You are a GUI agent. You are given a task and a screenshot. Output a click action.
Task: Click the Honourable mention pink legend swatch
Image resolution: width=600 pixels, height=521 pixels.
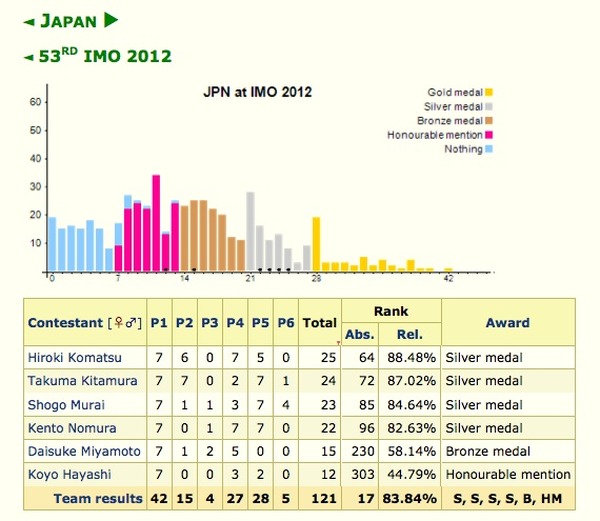pos(489,135)
